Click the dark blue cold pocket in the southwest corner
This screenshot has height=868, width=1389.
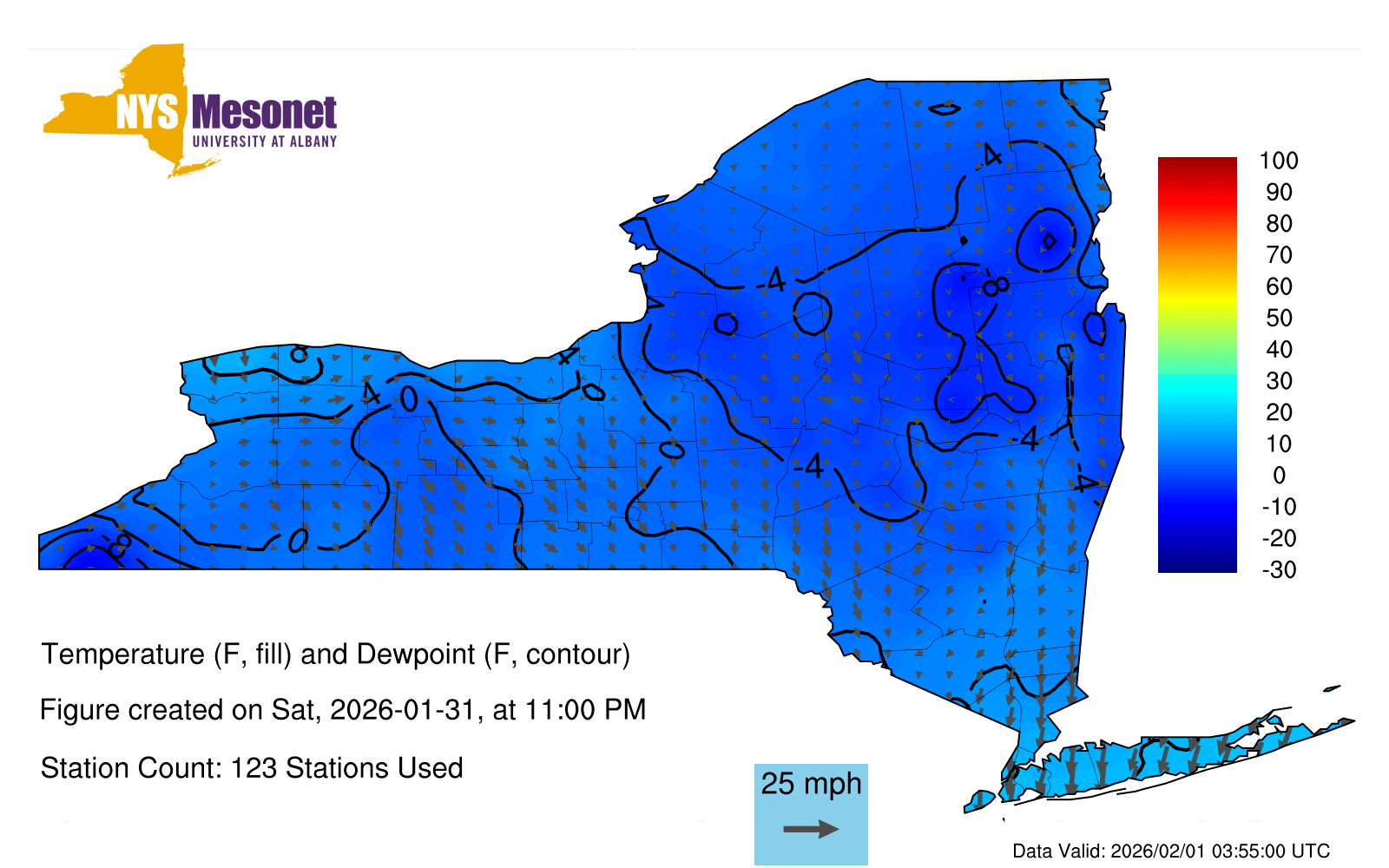coord(87,554)
